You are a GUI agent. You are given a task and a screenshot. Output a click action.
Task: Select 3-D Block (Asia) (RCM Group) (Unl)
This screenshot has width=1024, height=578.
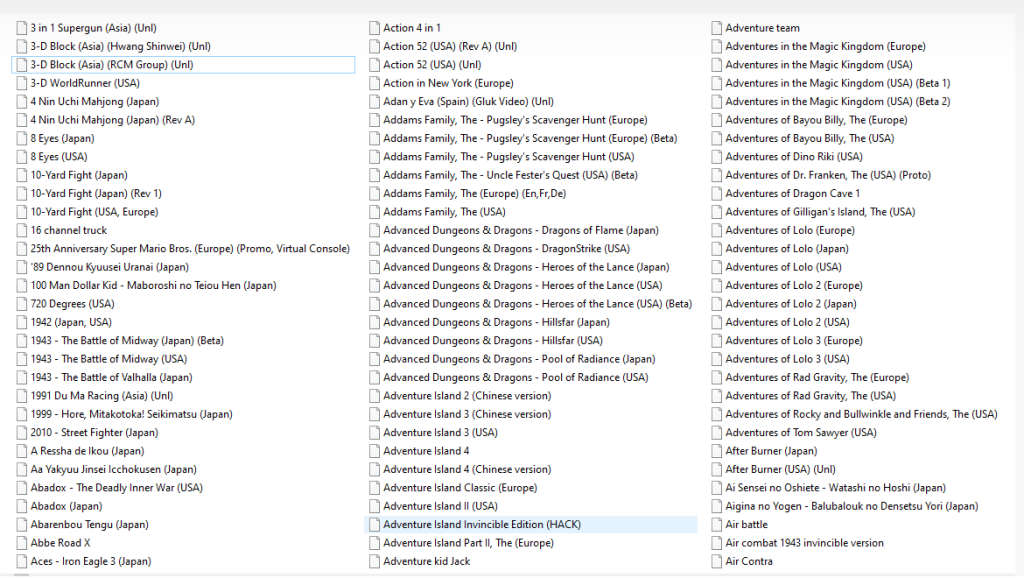pyautogui.click(x=111, y=65)
